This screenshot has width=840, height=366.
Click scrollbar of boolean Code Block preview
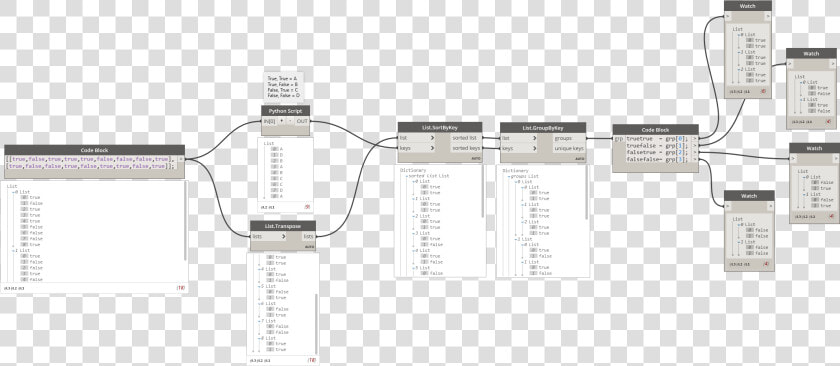coord(186,221)
